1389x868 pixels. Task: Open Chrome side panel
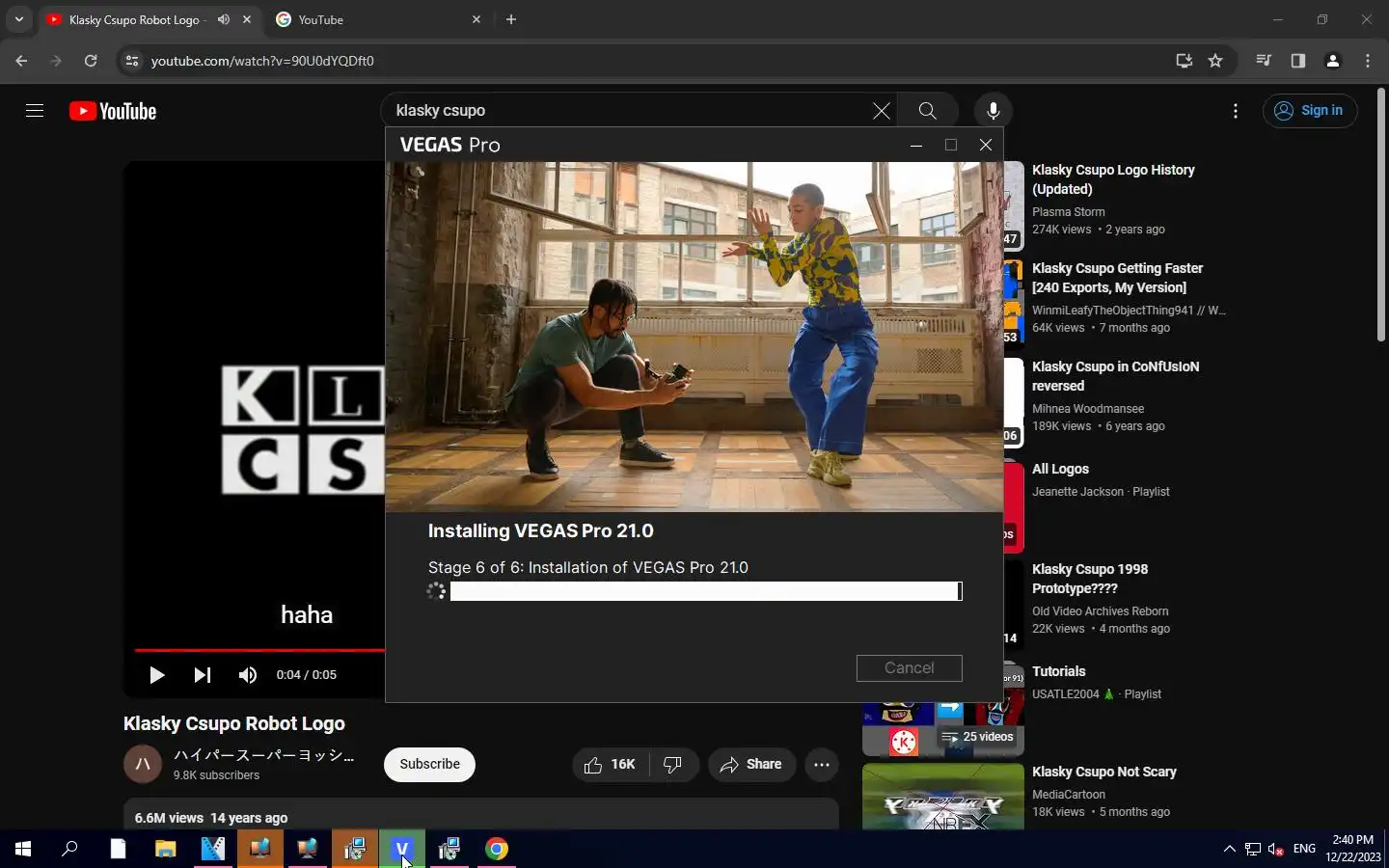pos(1298,61)
